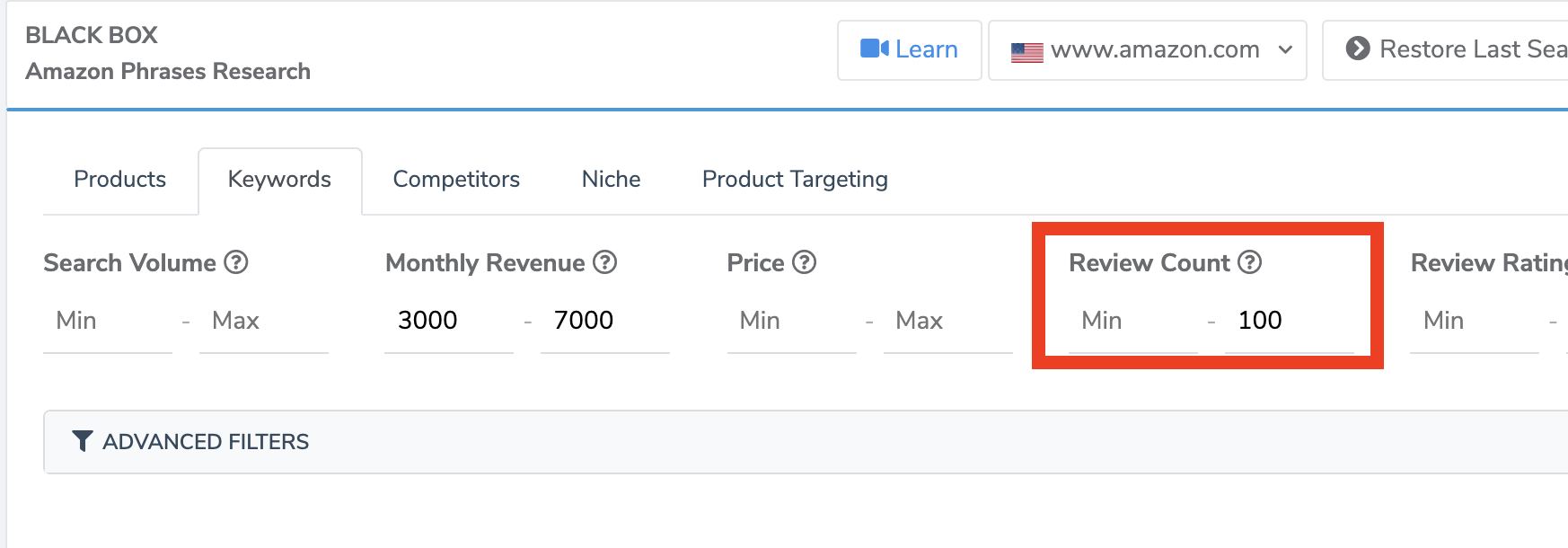
Task: Open the Competitors tab
Action: pyautogui.click(x=456, y=180)
